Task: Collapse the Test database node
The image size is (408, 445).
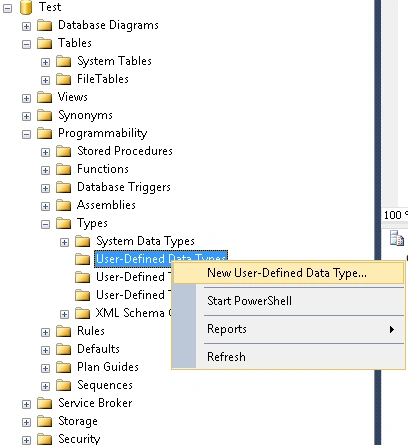Action: [7, 8]
